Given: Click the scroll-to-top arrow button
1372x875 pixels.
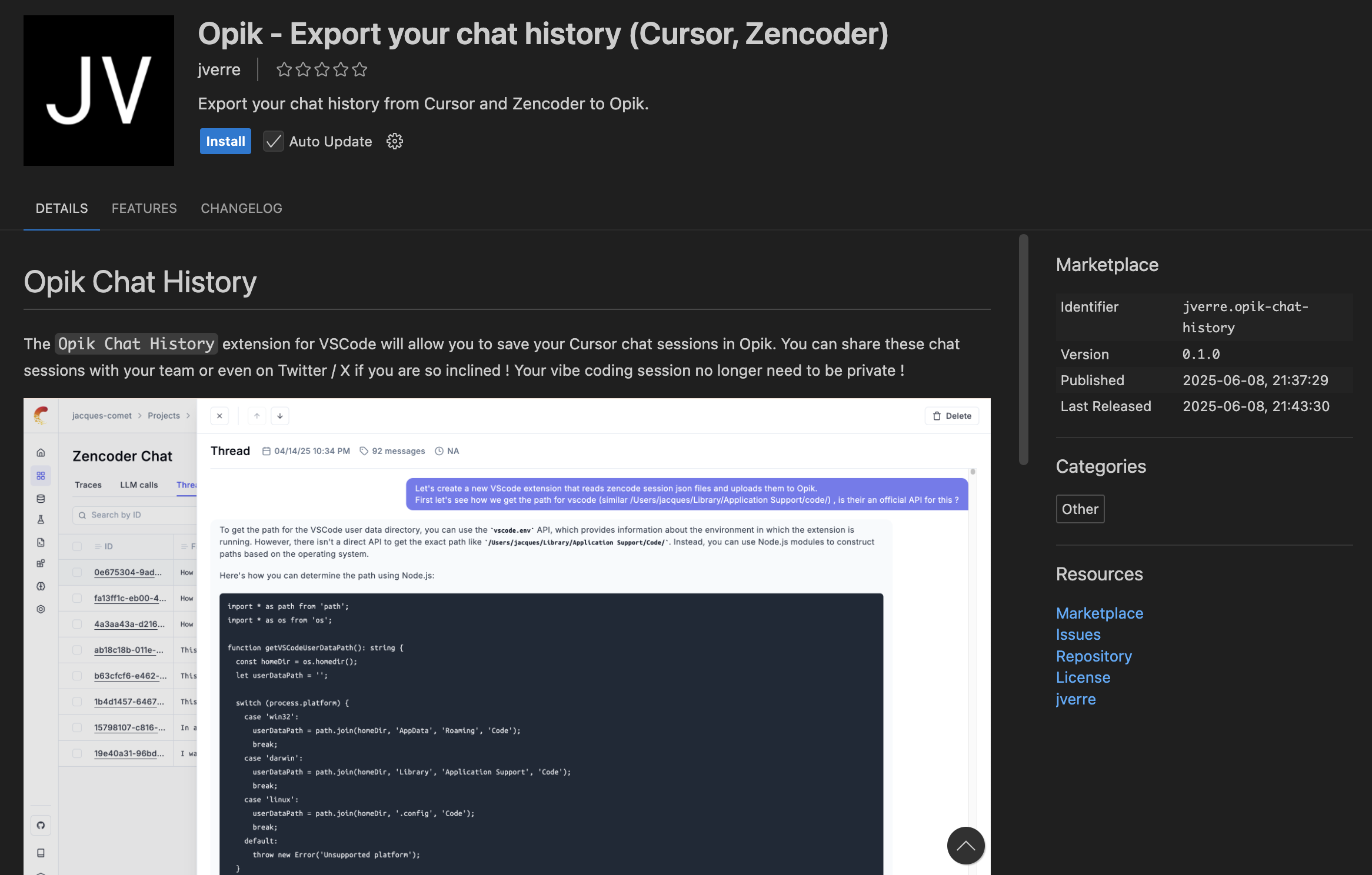Looking at the screenshot, I should click(x=965, y=846).
